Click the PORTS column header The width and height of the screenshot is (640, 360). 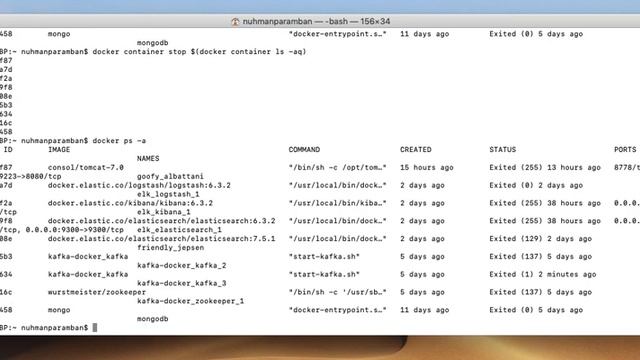click(x=625, y=150)
